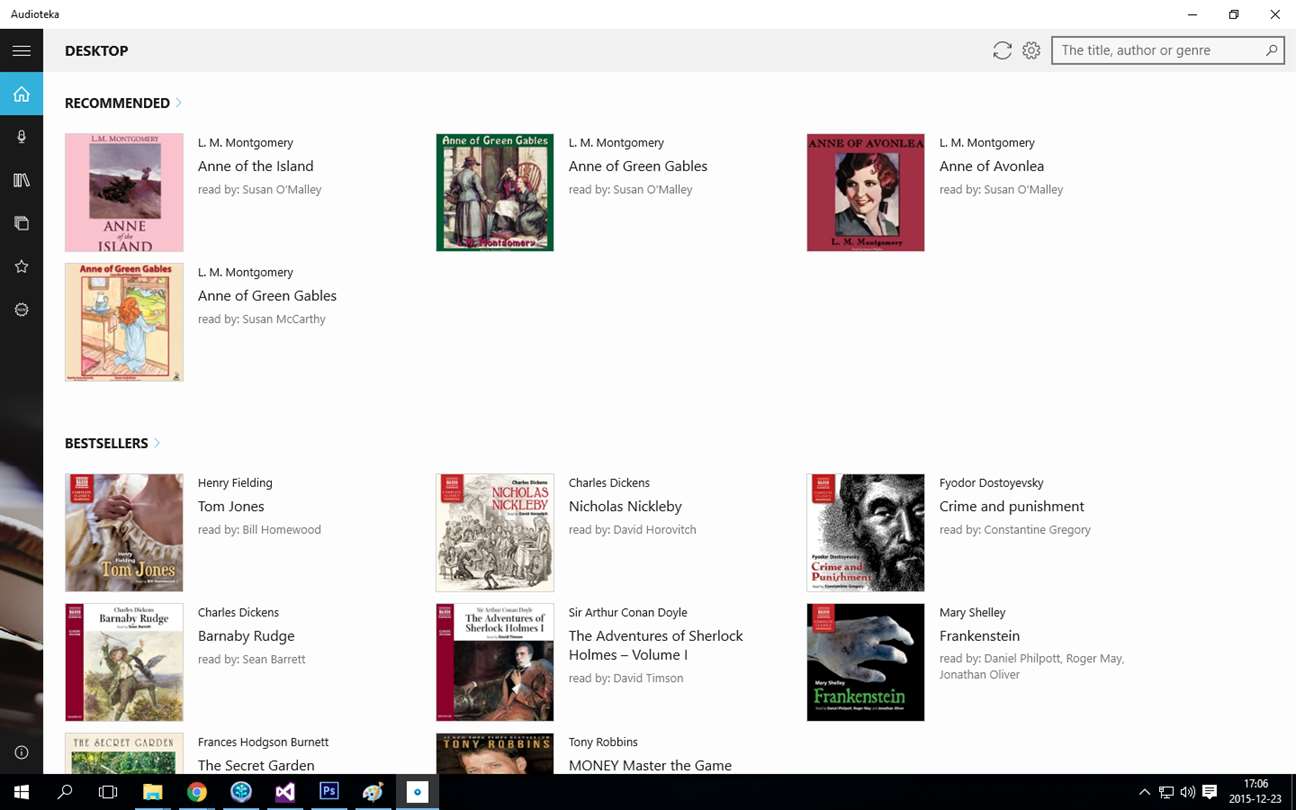Launch Chrome from taskbar
The image size is (1296, 810).
pyautogui.click(x=197, y=792)
